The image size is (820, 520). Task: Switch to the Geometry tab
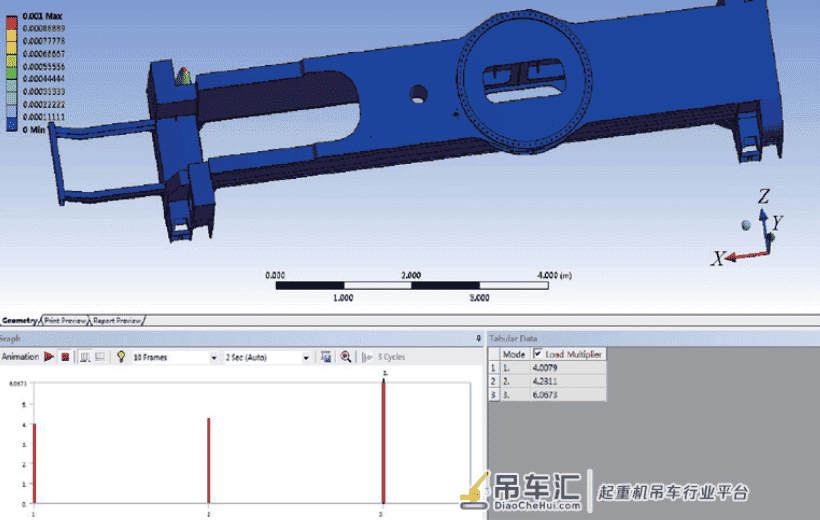click(20, 320)
